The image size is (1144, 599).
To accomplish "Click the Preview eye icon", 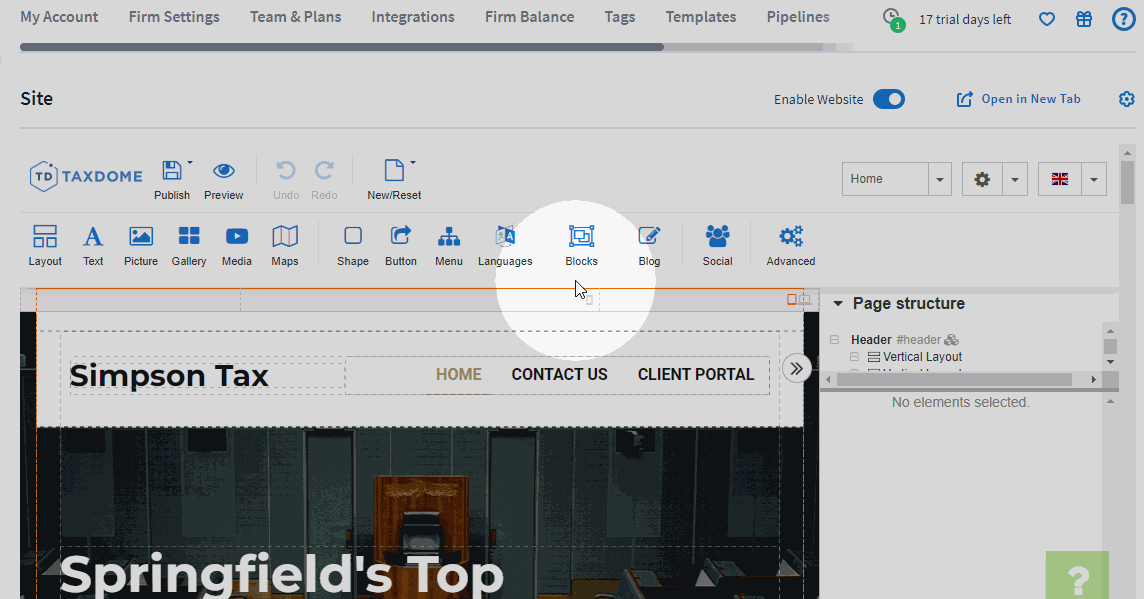I will (224, 171).
